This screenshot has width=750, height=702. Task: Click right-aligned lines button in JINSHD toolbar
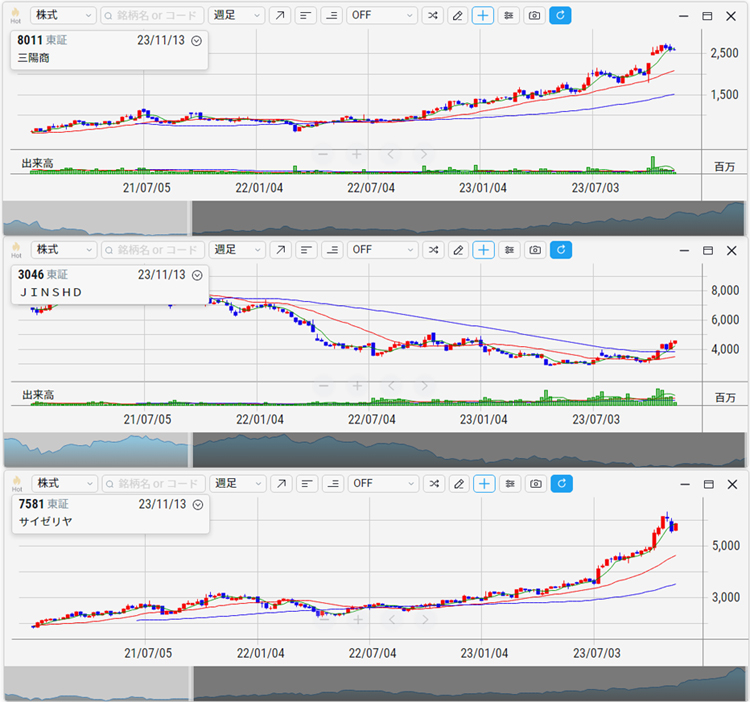pos(332,250)
